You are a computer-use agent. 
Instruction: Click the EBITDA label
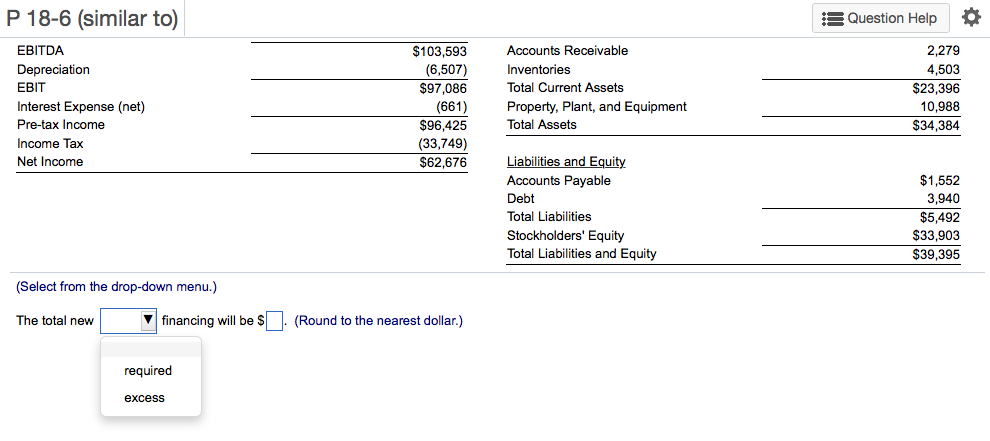pos(40,51)
